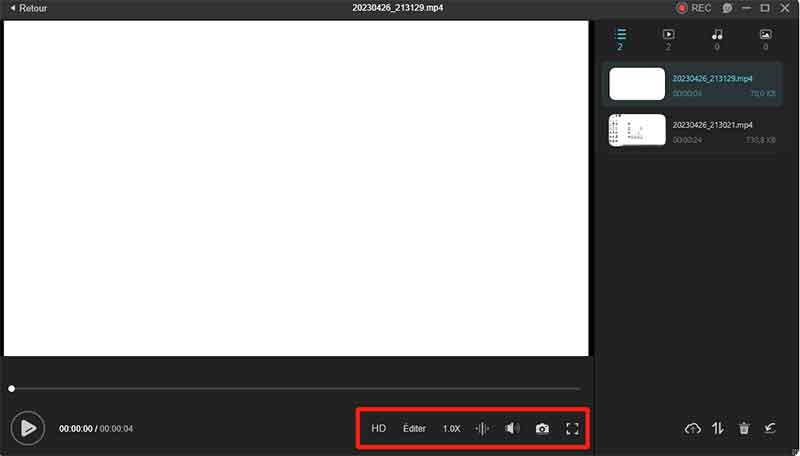
Task: Click file name 20230426_213129.mp4 in the list
Action: pos(712,79)
